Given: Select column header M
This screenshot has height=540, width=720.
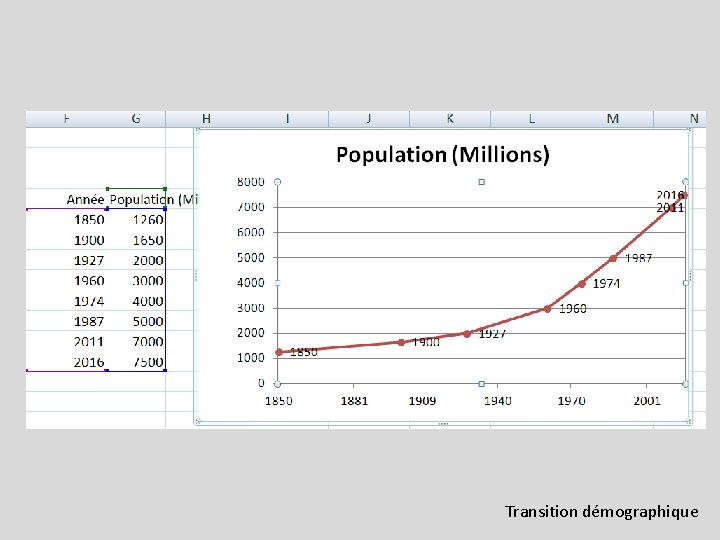Looking at the screenshot, I should click(613, 119).
